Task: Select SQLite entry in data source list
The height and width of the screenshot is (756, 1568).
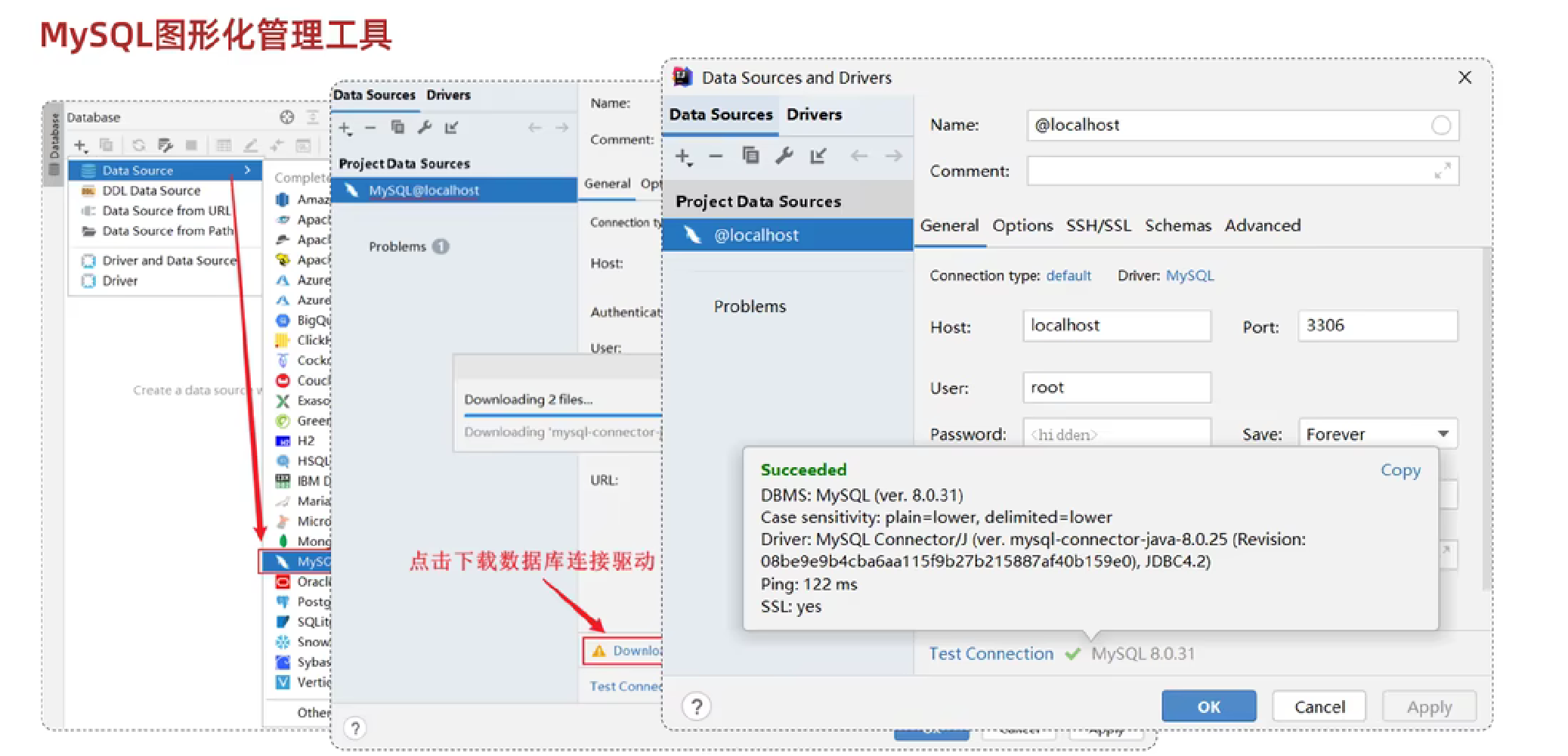Action: 302,622
